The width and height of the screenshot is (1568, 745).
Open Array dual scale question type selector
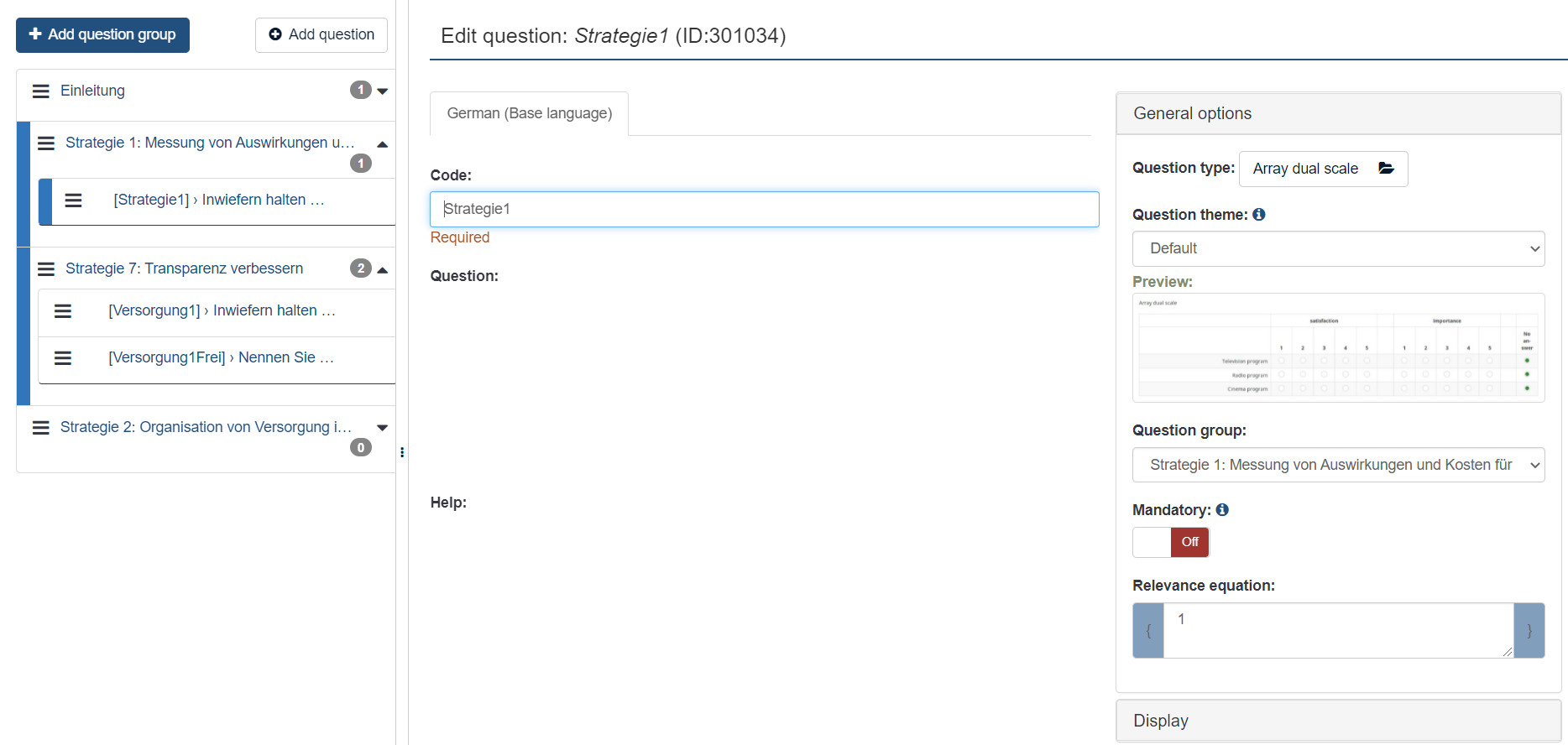point(1322,169)
